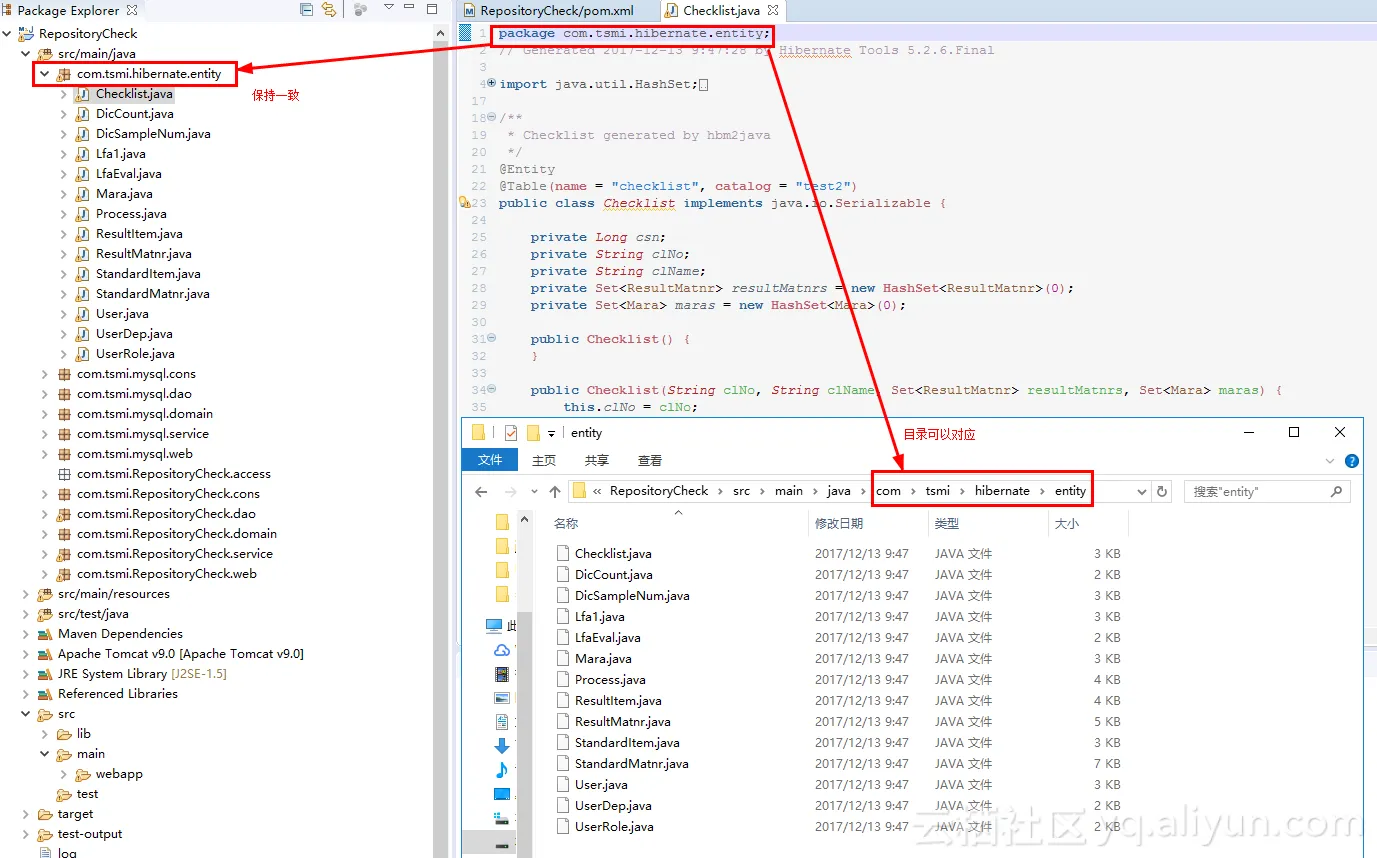Click hibernate segment in address bar
The image size is (1377, 858).
1002,491
